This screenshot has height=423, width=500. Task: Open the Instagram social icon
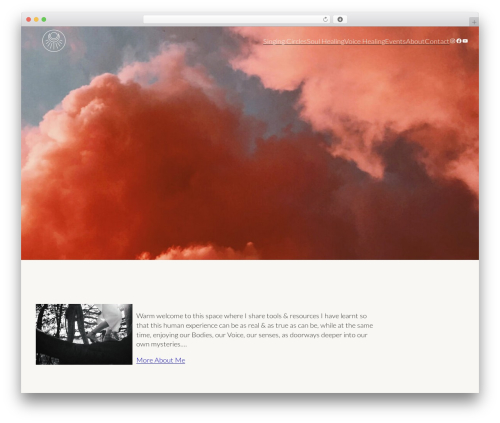point(452,41)
